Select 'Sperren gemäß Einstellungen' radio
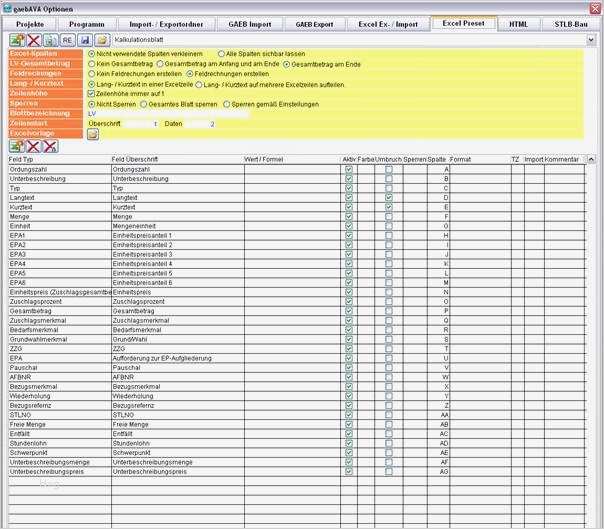 (x=226, y=104)
